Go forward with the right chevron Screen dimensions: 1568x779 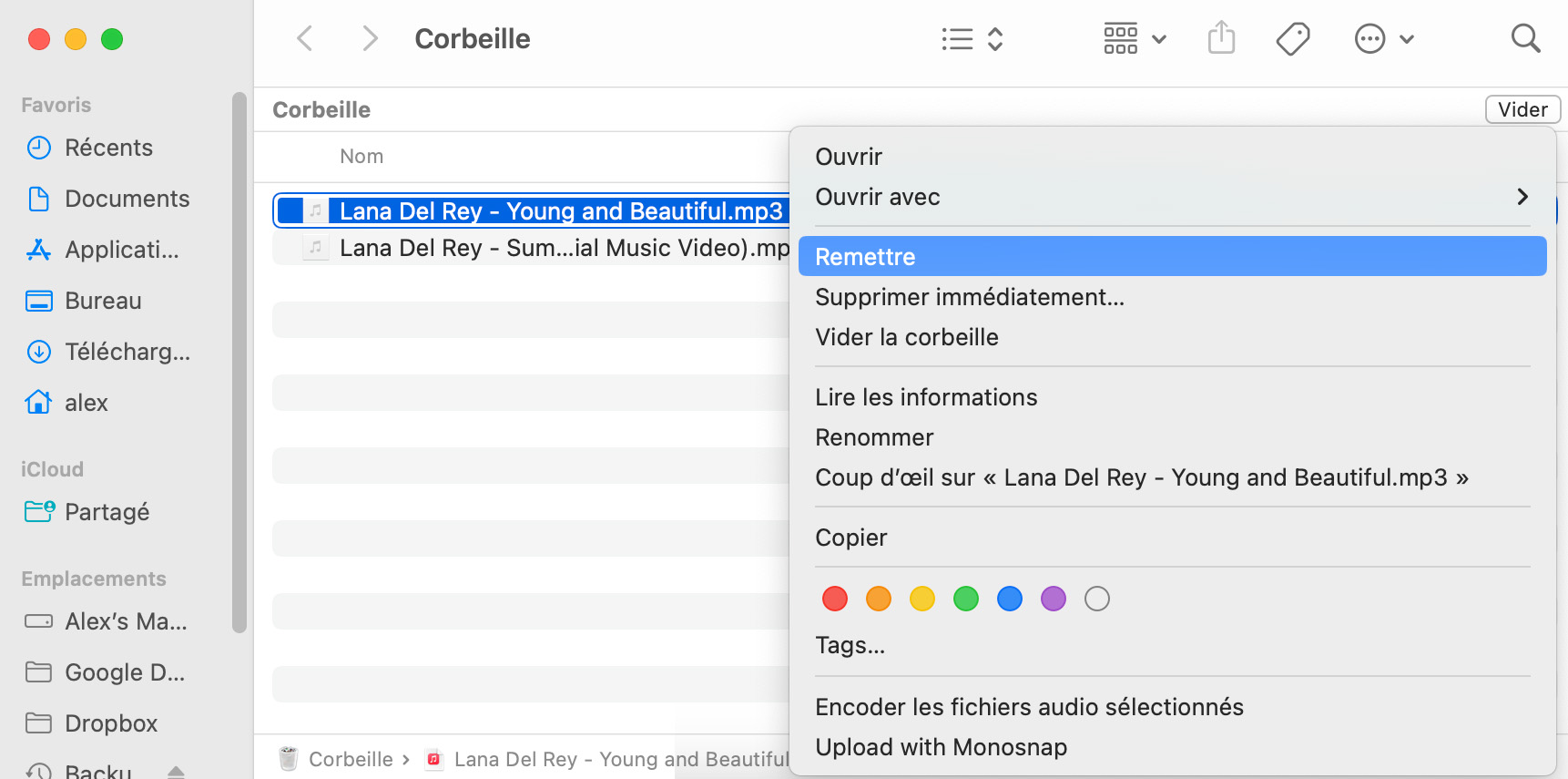click(x=369, y=38)
